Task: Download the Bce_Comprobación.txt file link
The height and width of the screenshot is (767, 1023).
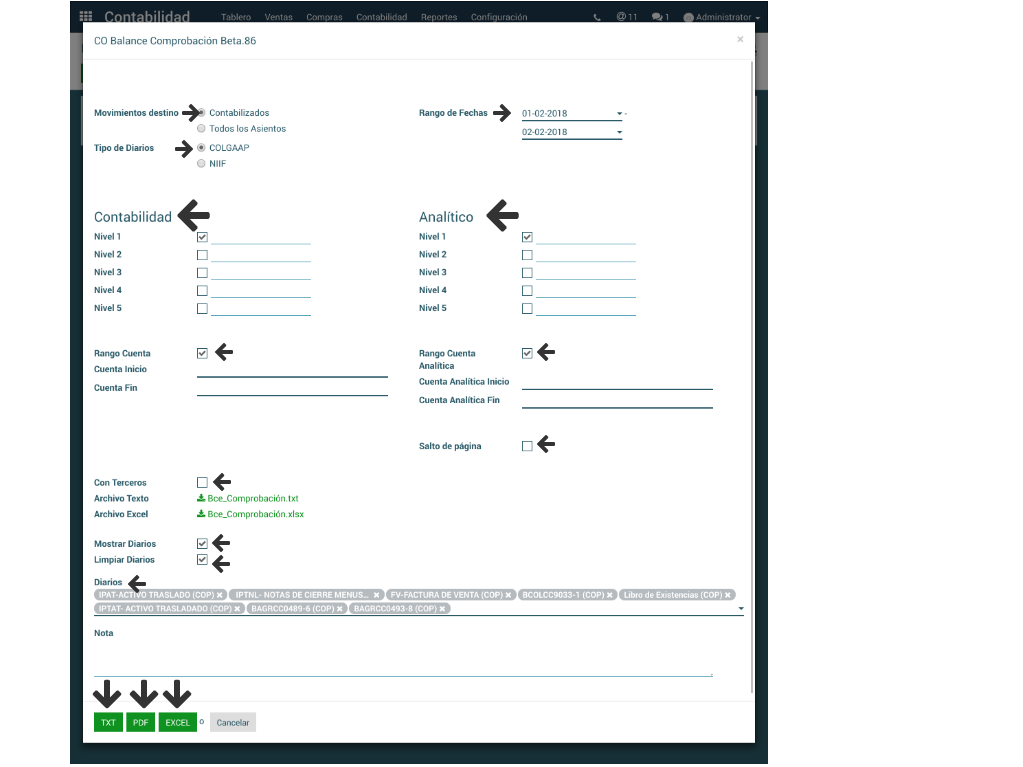Action: click(x=253, y=498)
